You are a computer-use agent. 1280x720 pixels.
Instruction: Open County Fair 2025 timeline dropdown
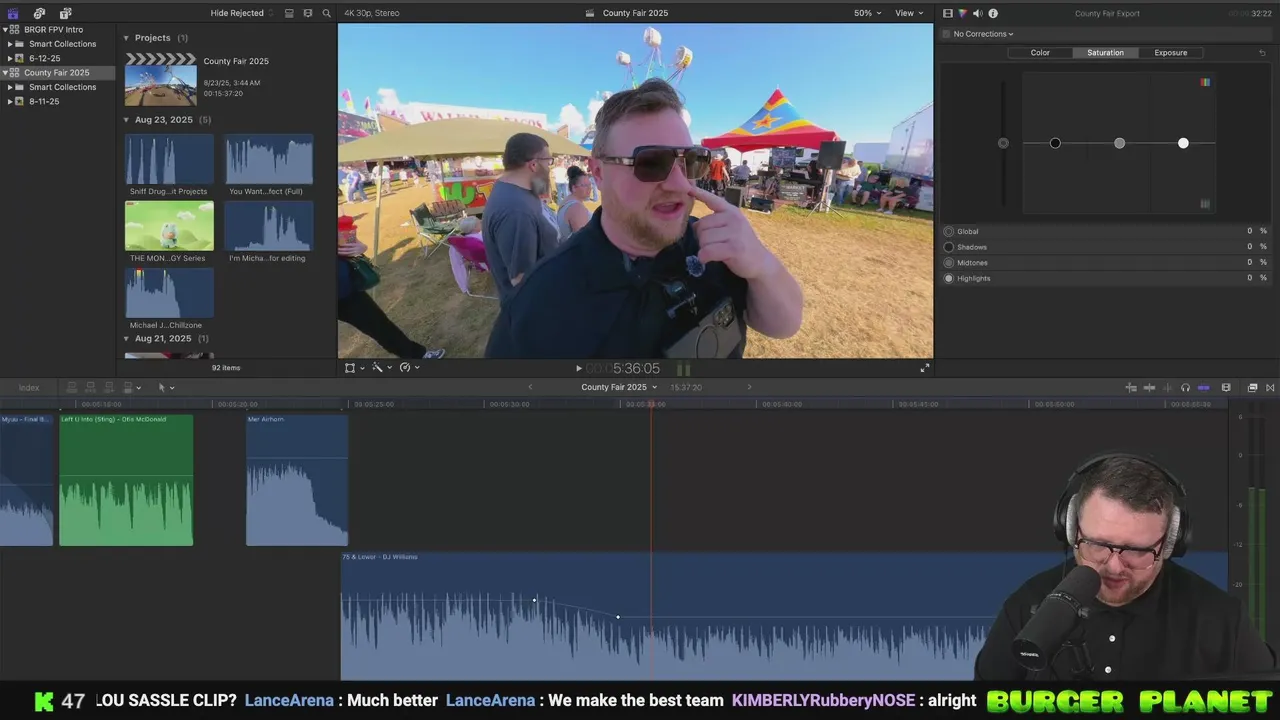[x=619, y=387]
